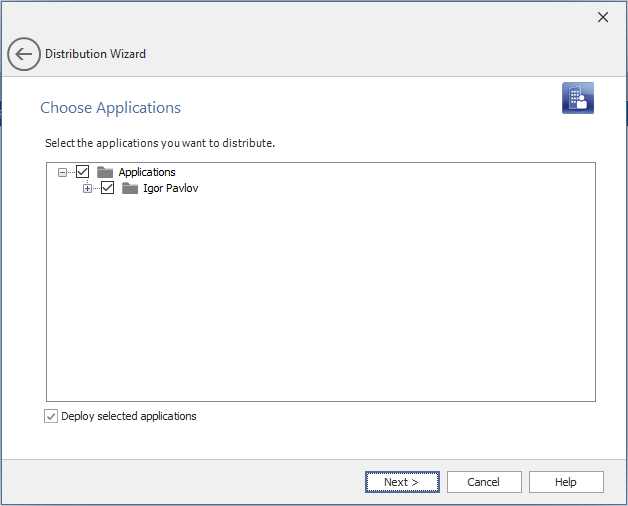Toggle the Deploy selected applications checkbox
The height and width of the screenshot is (506, 628).
[51, 416]
